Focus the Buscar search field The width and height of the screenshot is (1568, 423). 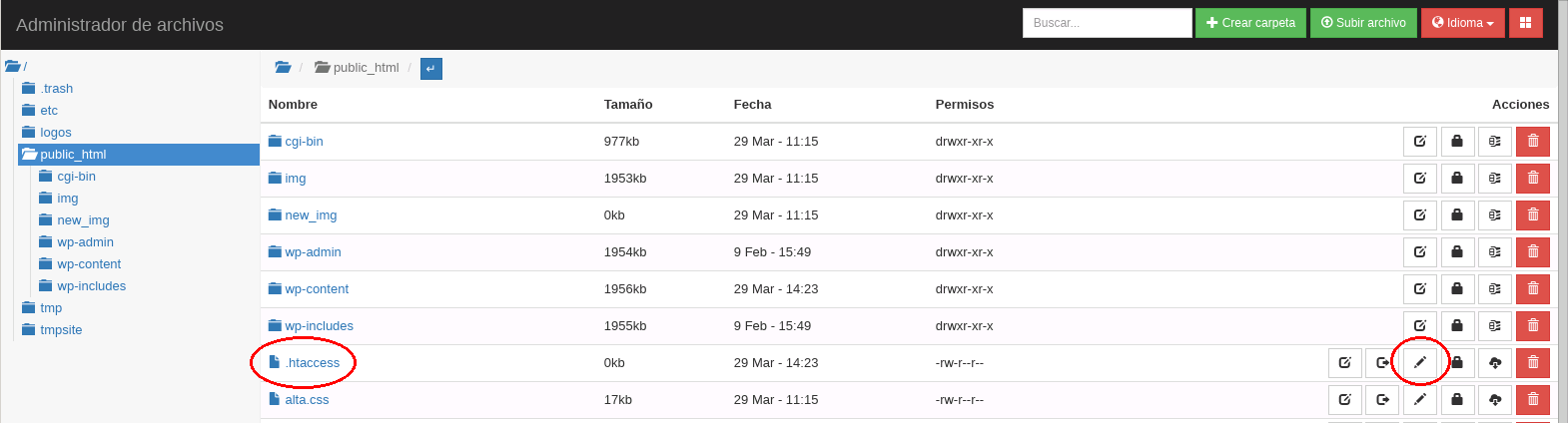(1108, 23)
